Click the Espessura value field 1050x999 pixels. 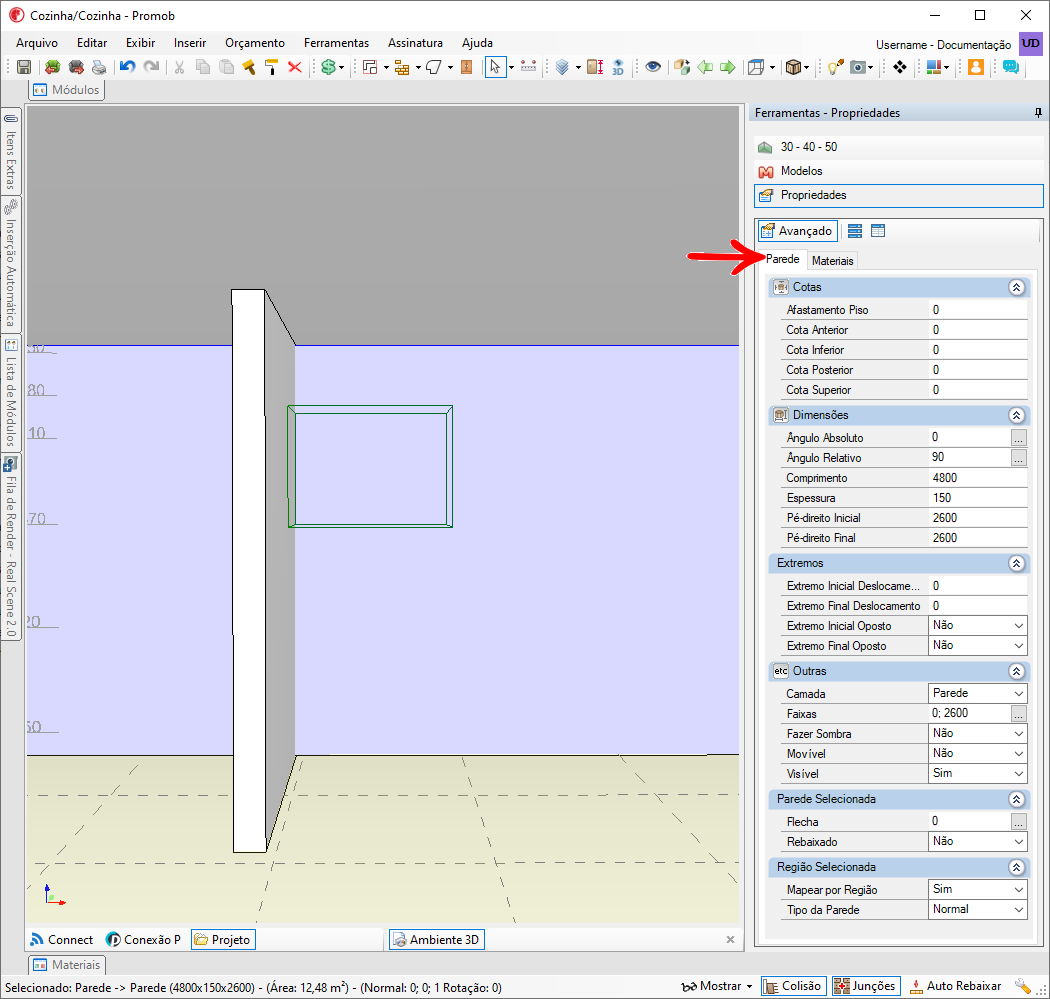coord(978,497)
